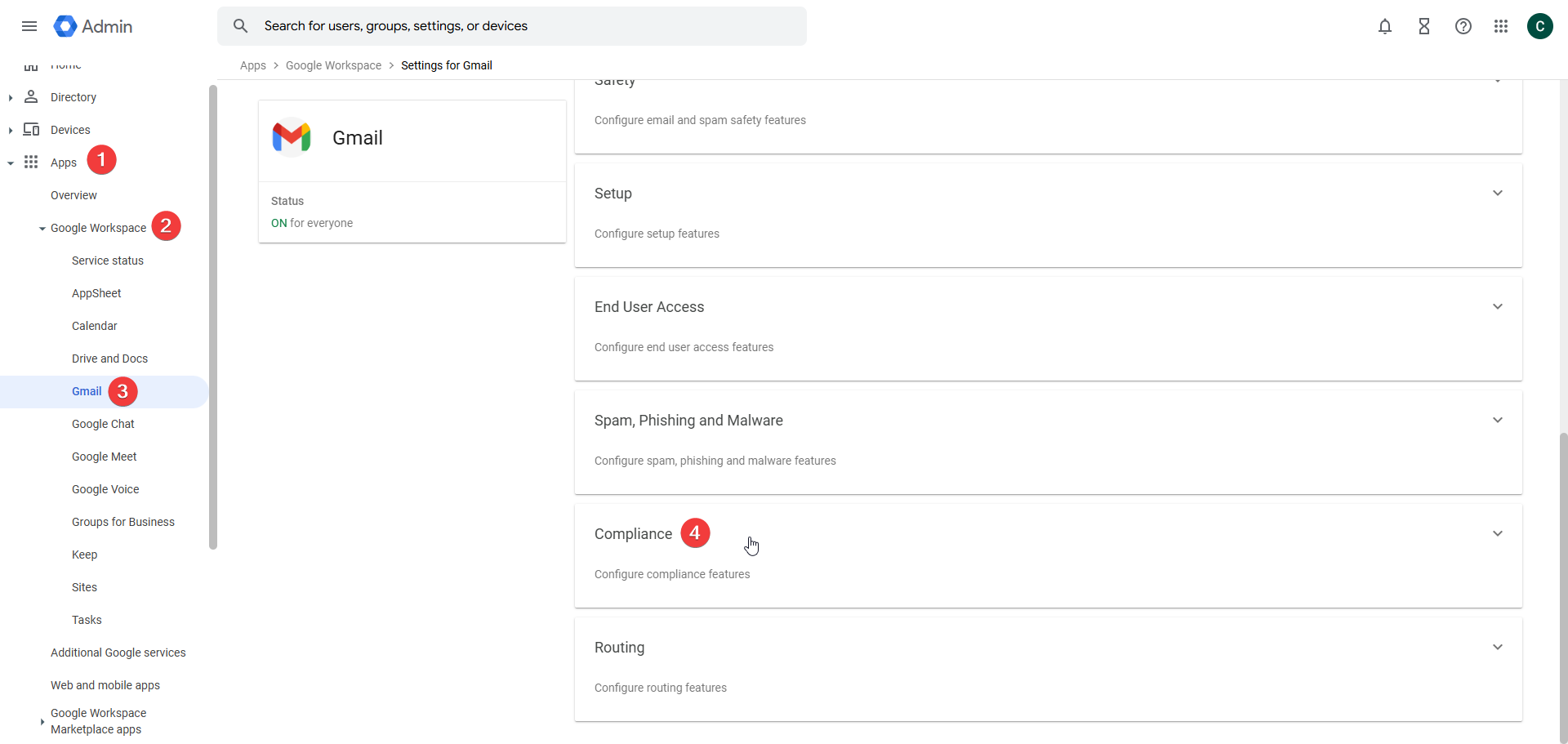Expand the Directory sidebar arrow

10,98
